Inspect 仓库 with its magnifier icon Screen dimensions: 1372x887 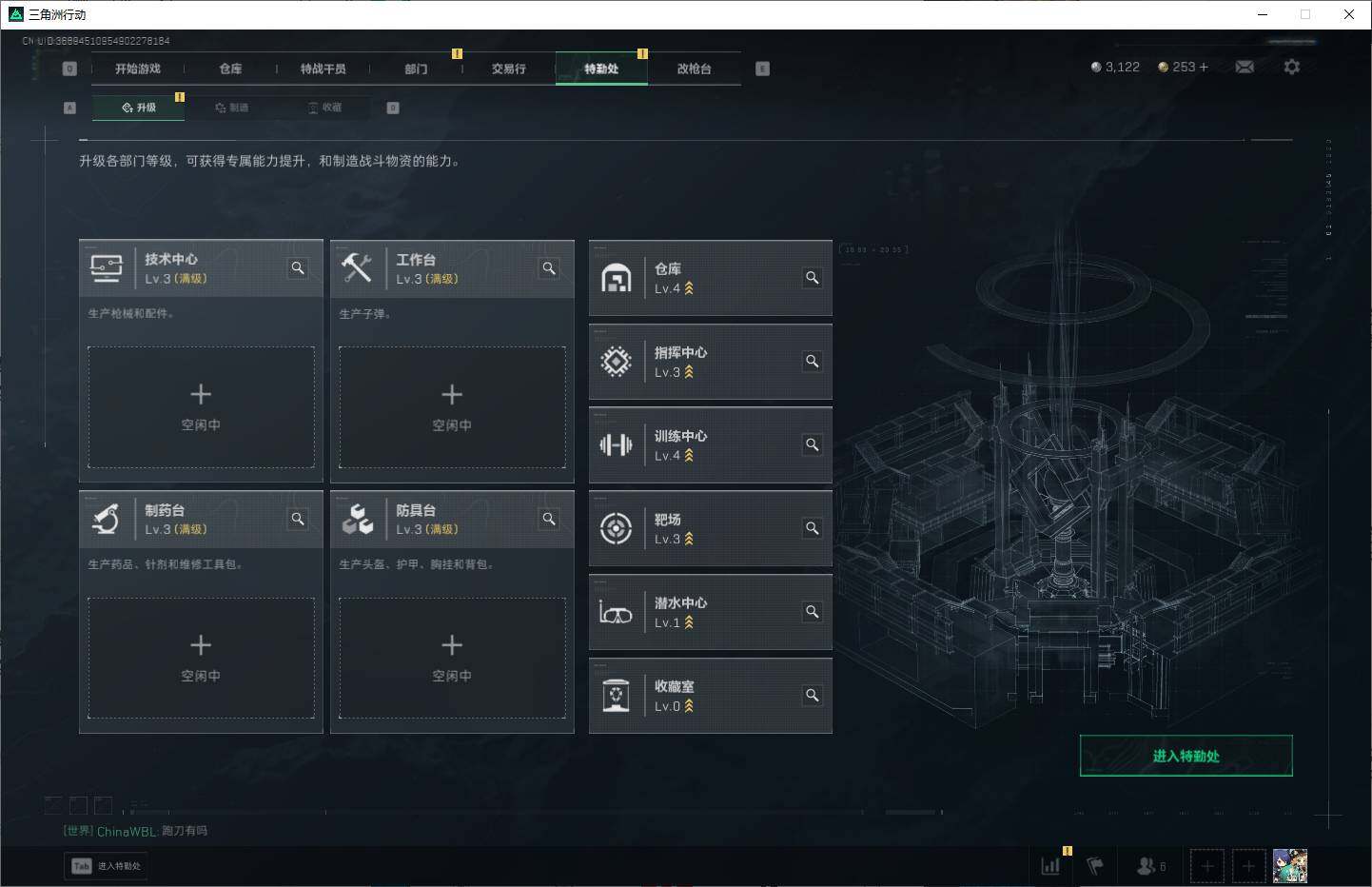(x=812, y=278)
